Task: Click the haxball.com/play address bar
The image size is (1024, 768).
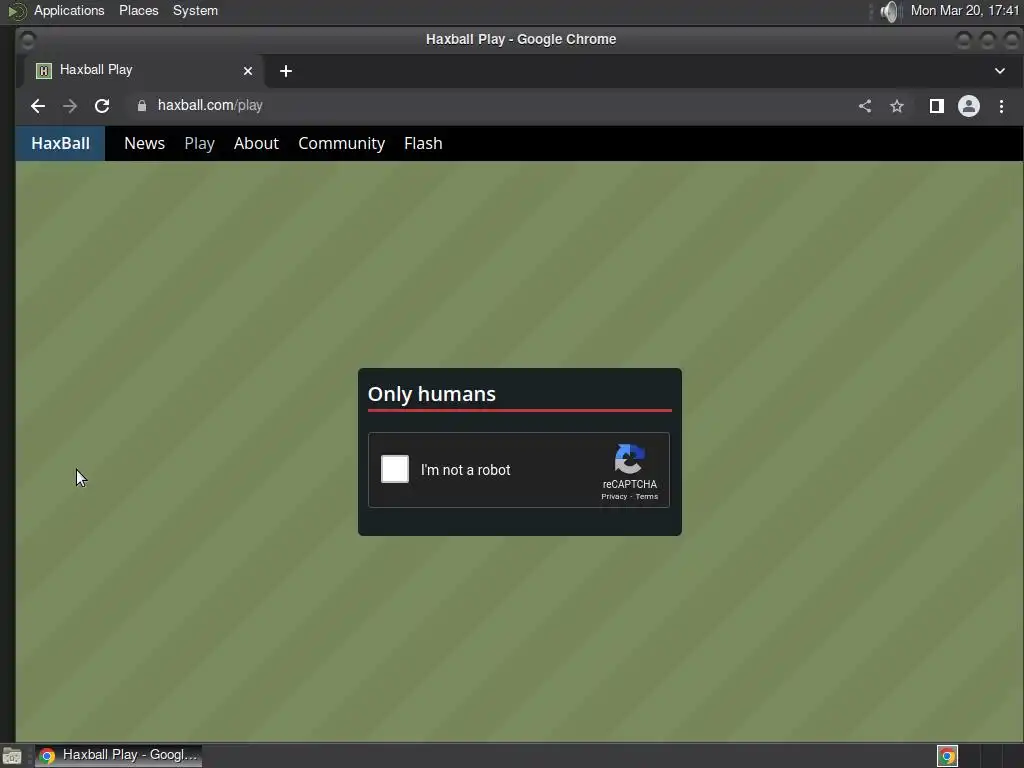Action: pos(490,105)
